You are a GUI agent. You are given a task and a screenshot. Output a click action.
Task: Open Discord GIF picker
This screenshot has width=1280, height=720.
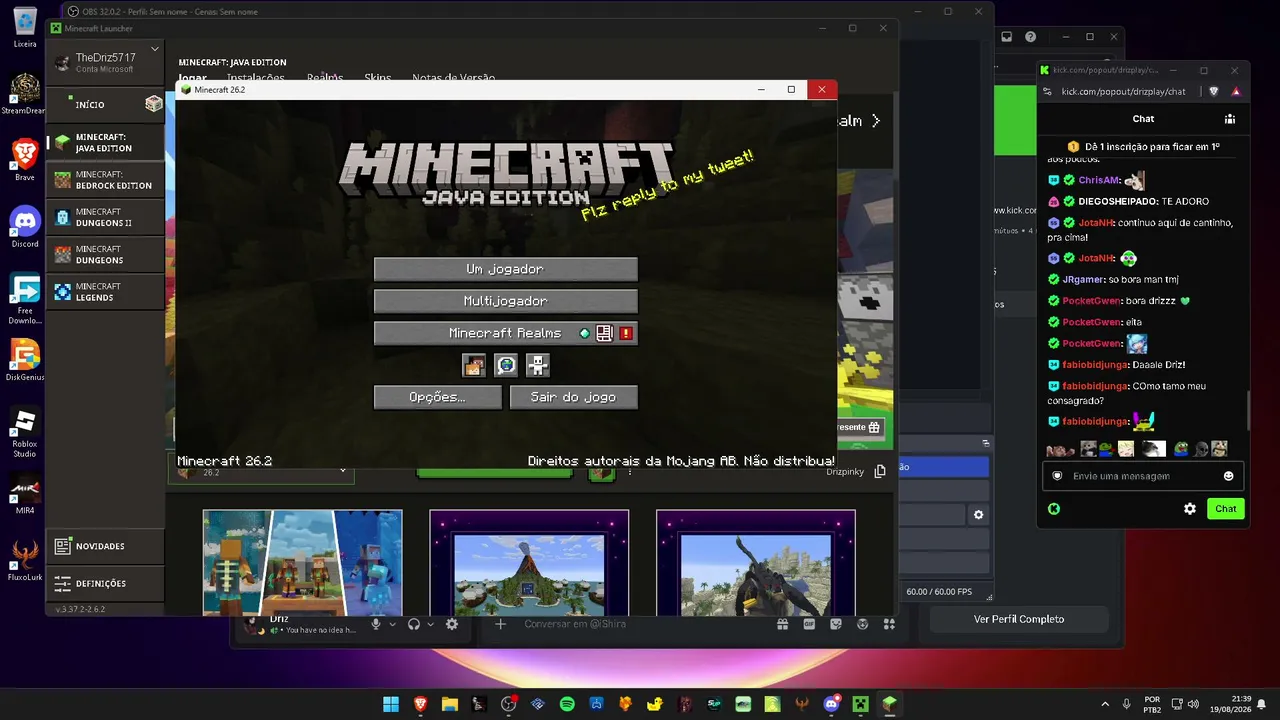point(810,624)
